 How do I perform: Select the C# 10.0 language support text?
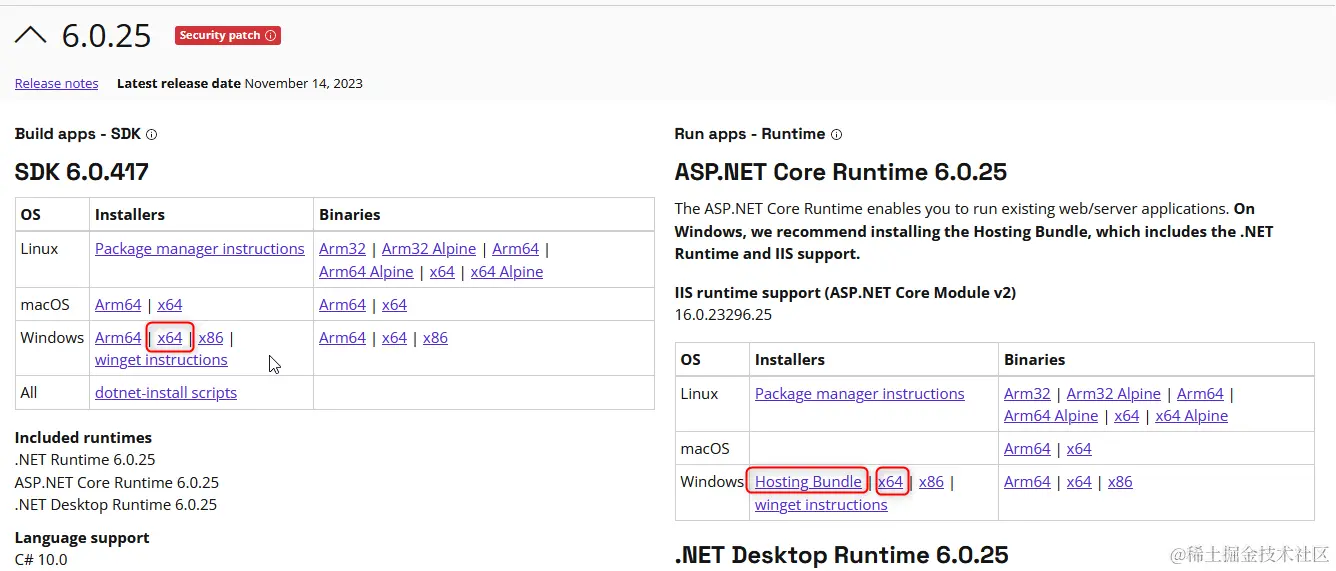click(41, 560)
